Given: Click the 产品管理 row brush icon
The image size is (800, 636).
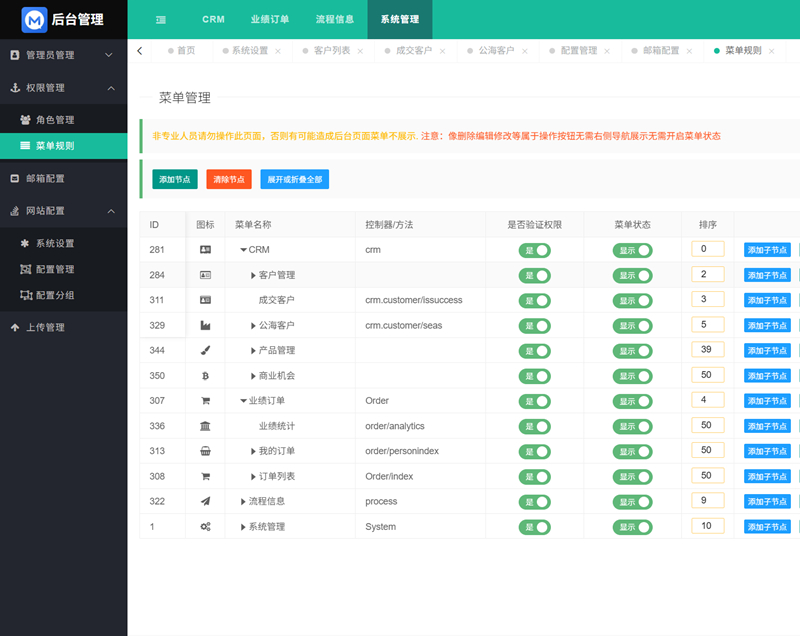Looking at the screenshot, I should click(205, 350).
